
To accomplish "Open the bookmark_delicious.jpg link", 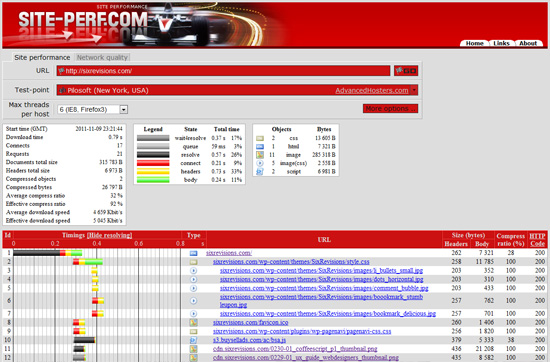I will tap(328, 313).
